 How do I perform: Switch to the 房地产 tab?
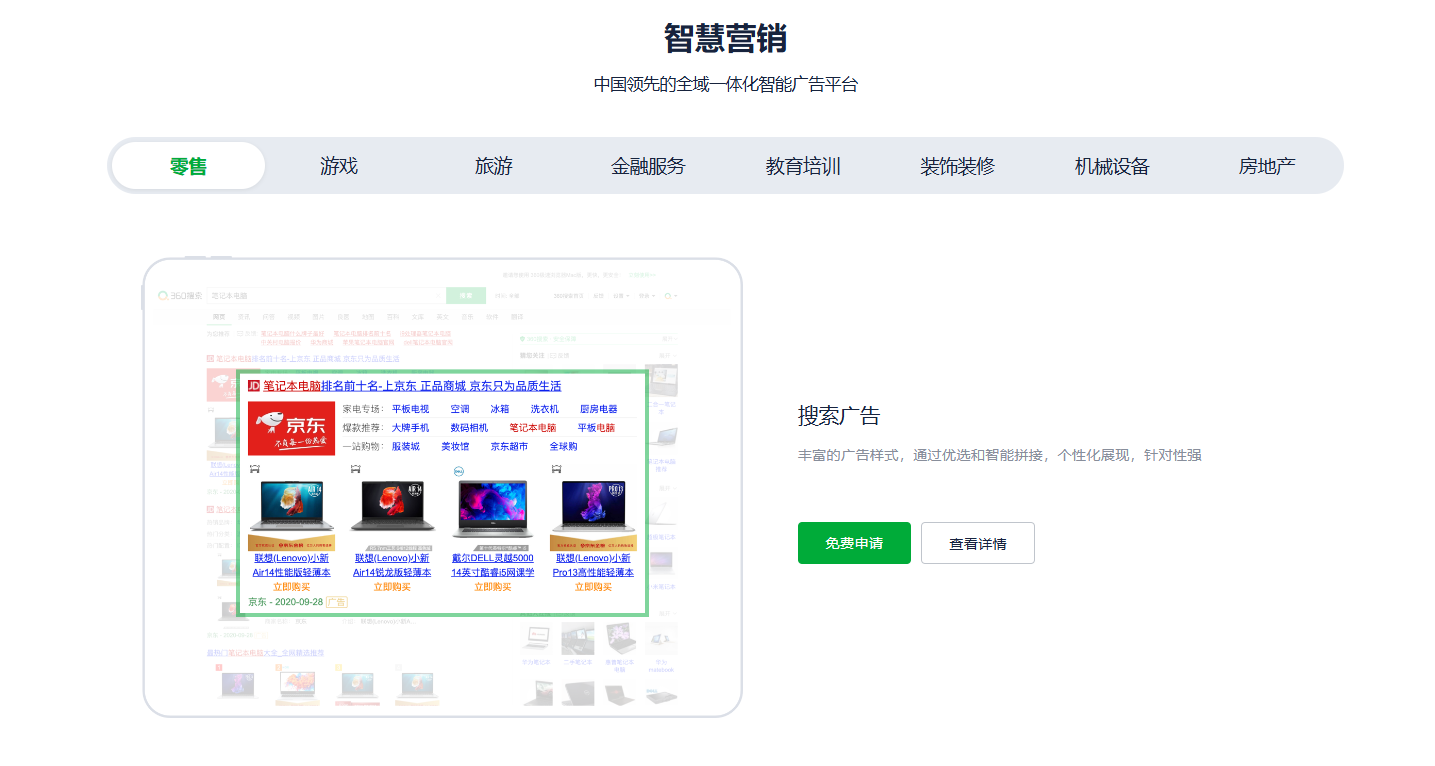click(1267, 166)
